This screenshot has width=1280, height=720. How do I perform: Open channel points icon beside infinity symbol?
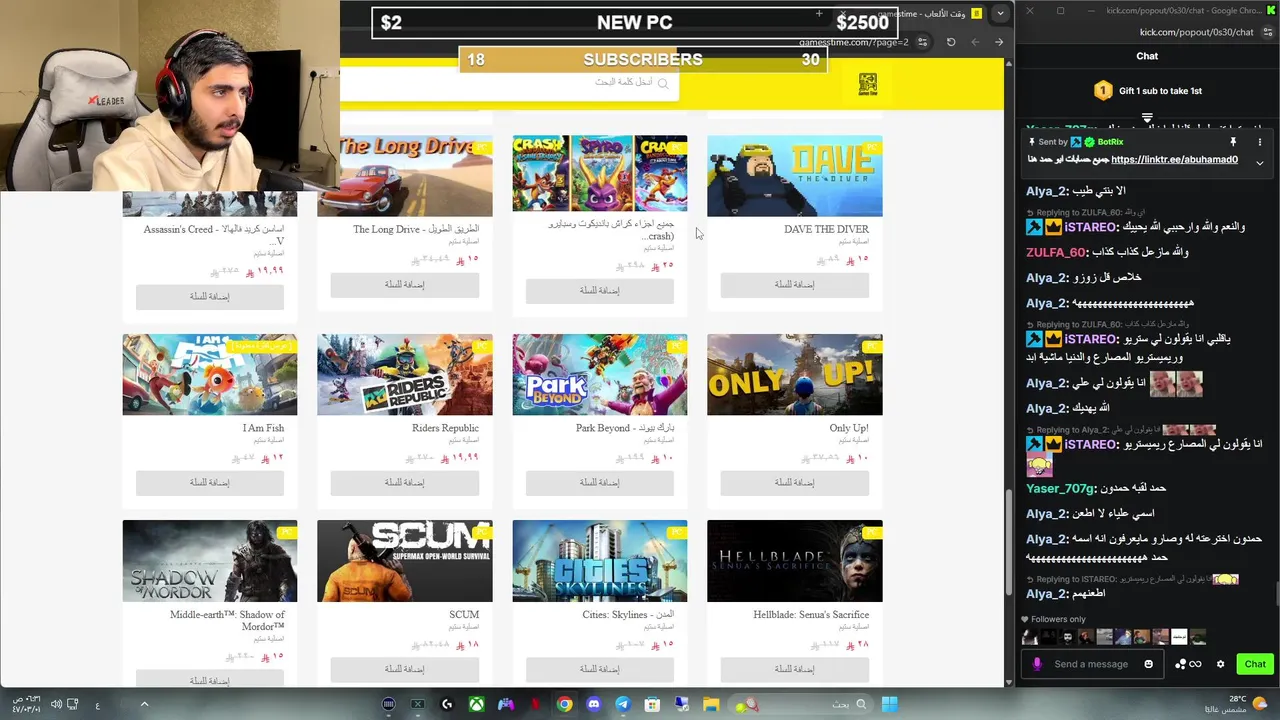pyautogui.click(x=1181, y=664)
